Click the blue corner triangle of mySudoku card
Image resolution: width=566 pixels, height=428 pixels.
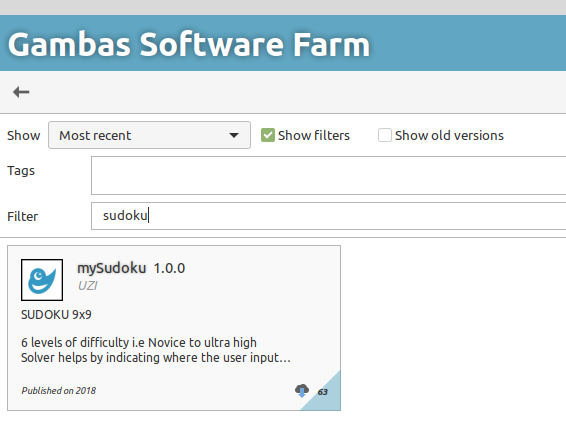tap(327, 396)
